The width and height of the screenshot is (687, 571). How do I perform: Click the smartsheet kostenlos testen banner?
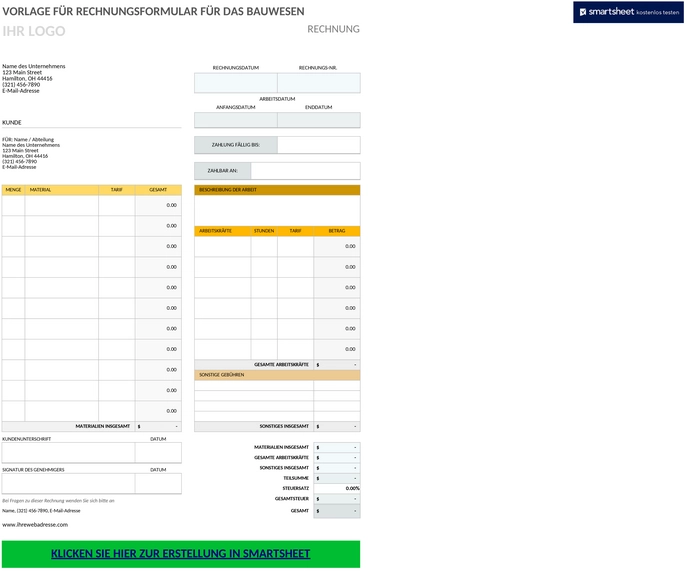tap(628, 12)
